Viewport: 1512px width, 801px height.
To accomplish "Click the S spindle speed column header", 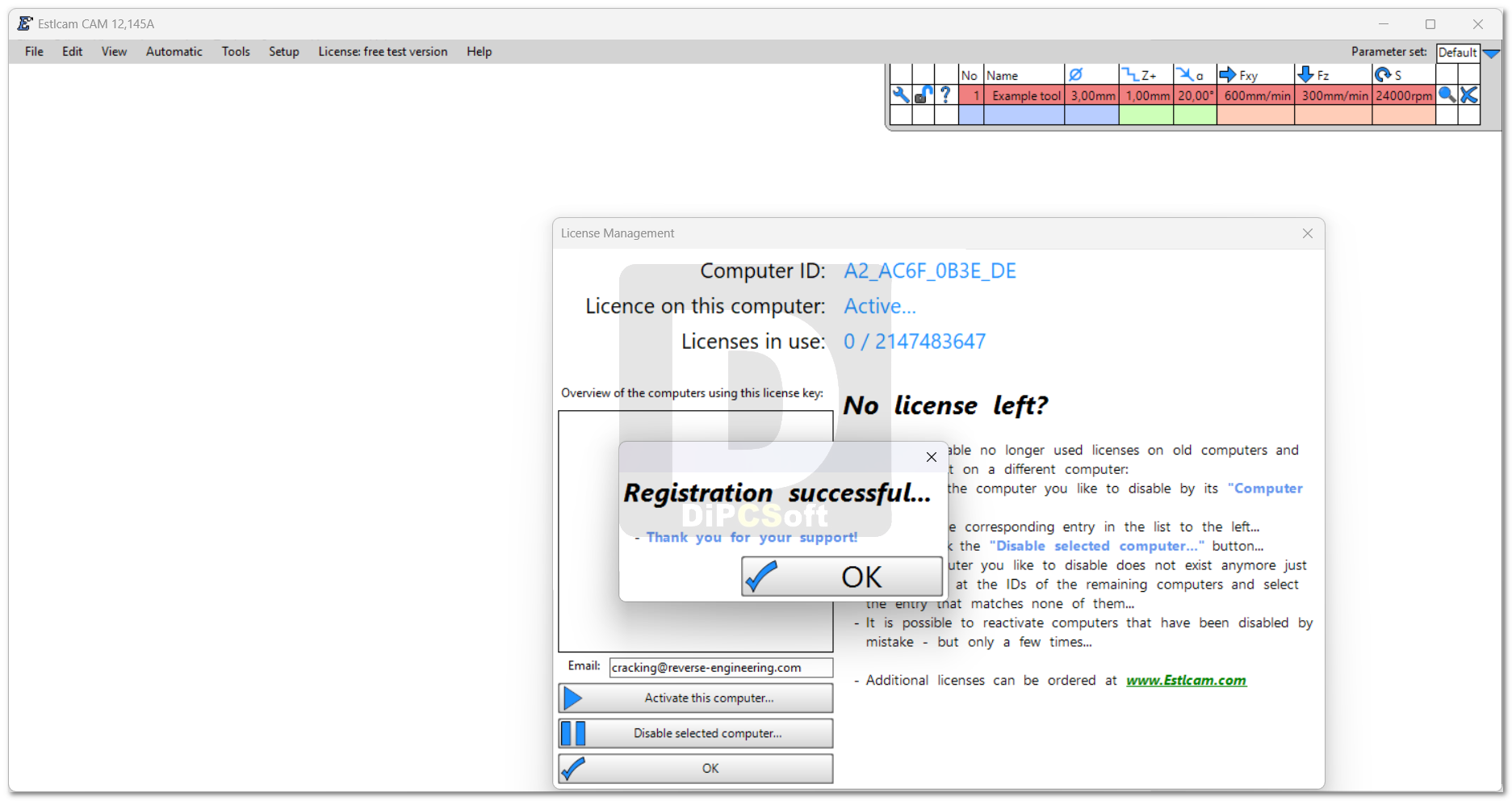I will tap(1404, 75).
